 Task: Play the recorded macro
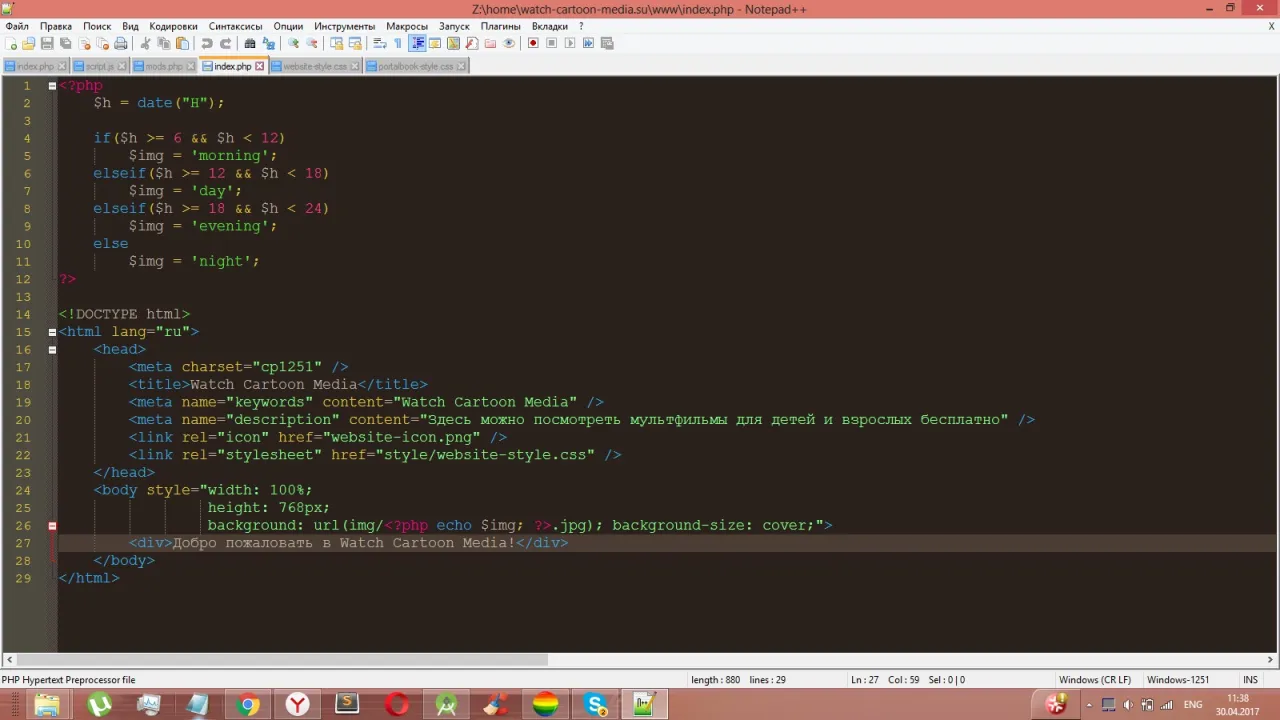pos(570,43)
